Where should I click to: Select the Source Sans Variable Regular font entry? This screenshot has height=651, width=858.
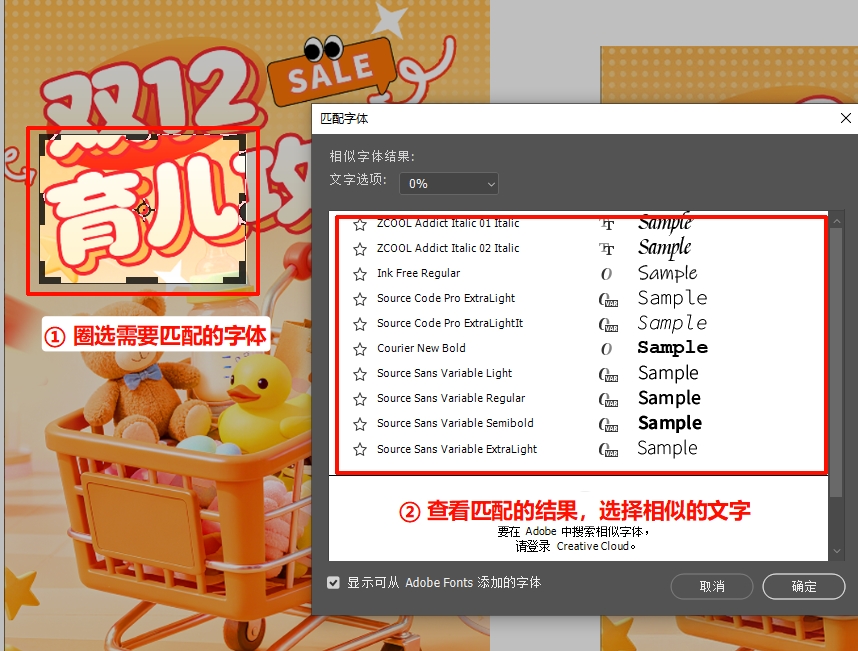[x=455, y=397]
